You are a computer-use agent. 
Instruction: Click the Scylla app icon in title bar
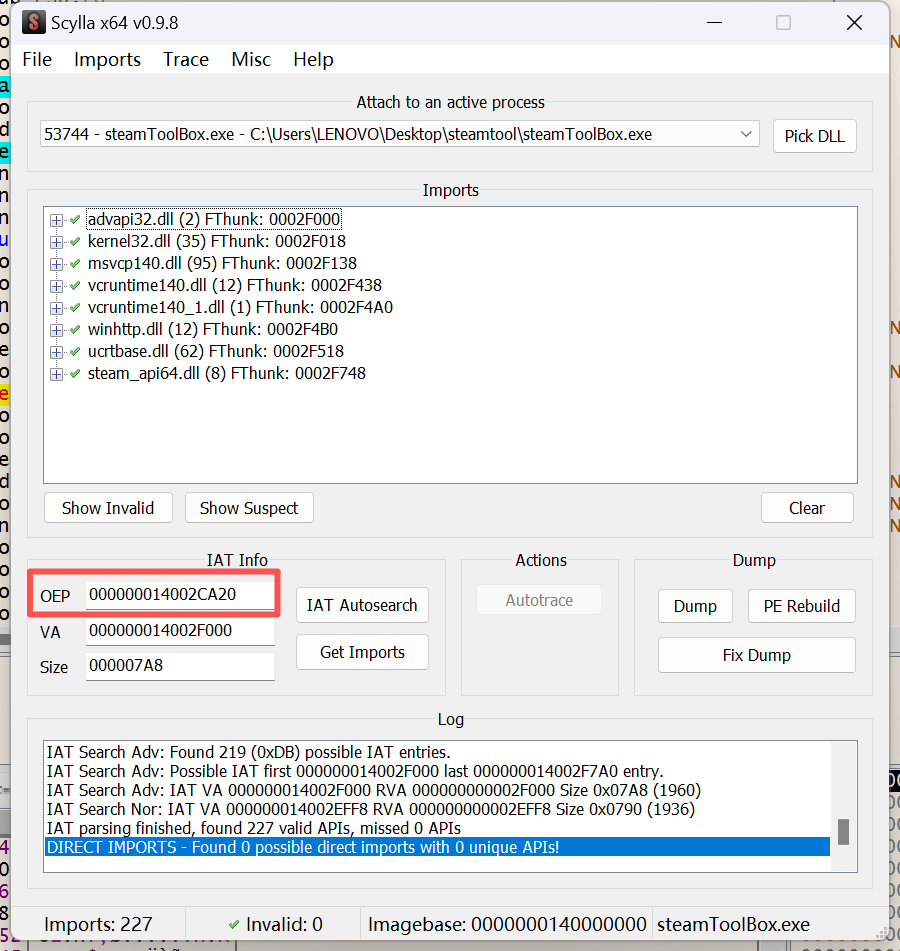click(x=34, y=22)
